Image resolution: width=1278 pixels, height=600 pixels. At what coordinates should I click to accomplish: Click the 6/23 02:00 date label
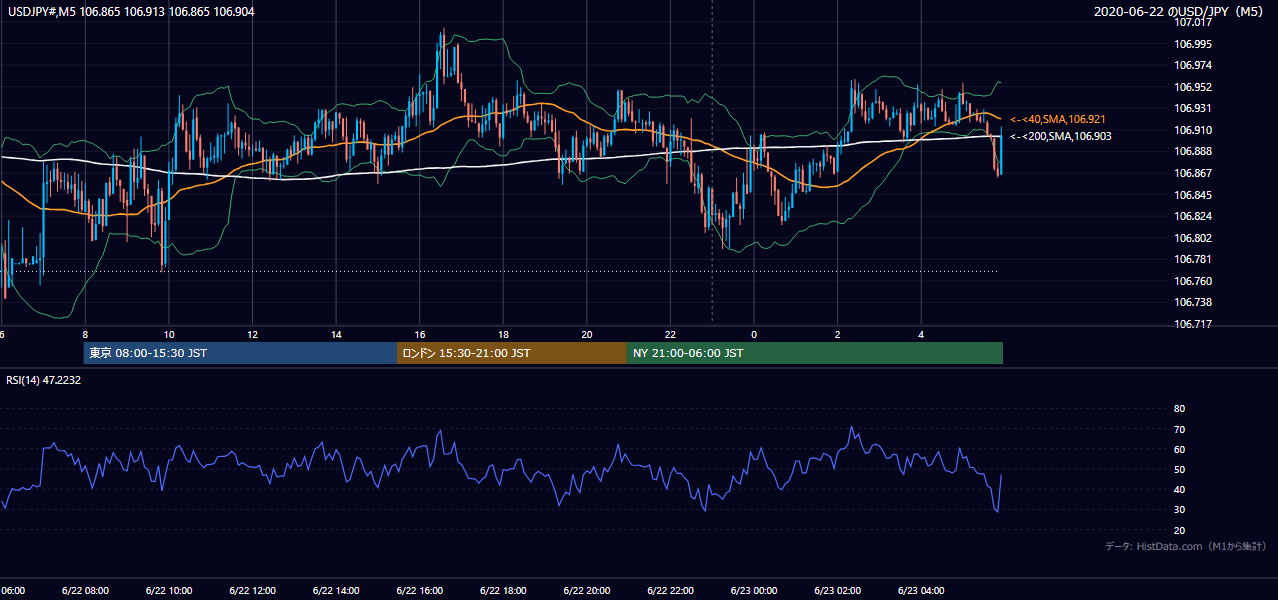point(837,591)
